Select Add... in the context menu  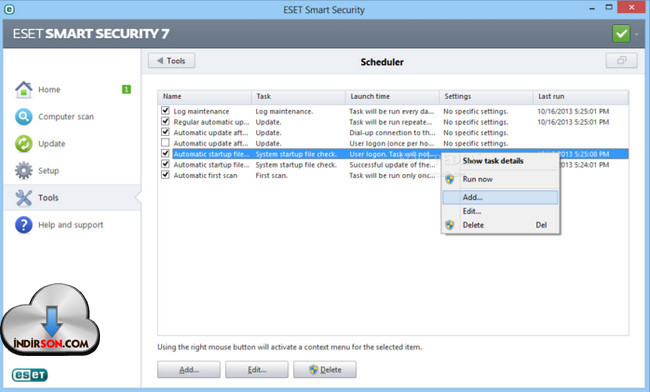coord(500,197)
